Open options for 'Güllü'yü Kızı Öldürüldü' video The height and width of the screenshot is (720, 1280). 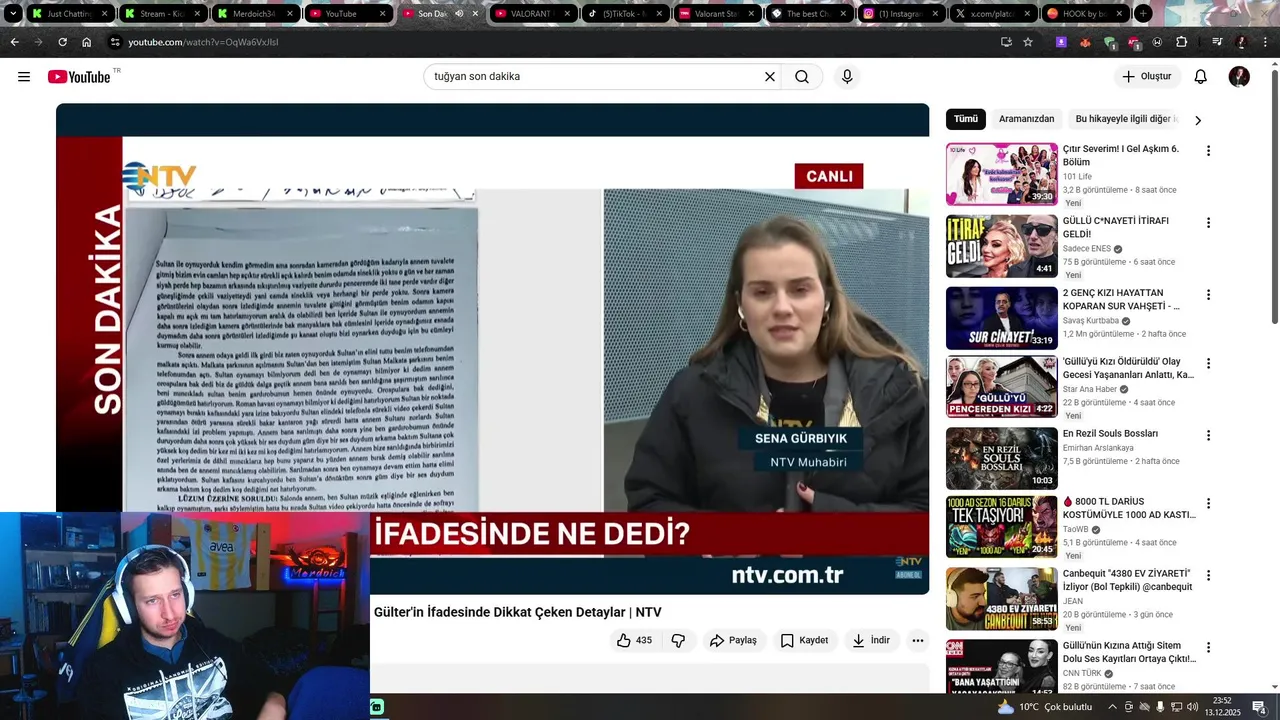[1208, 364]
